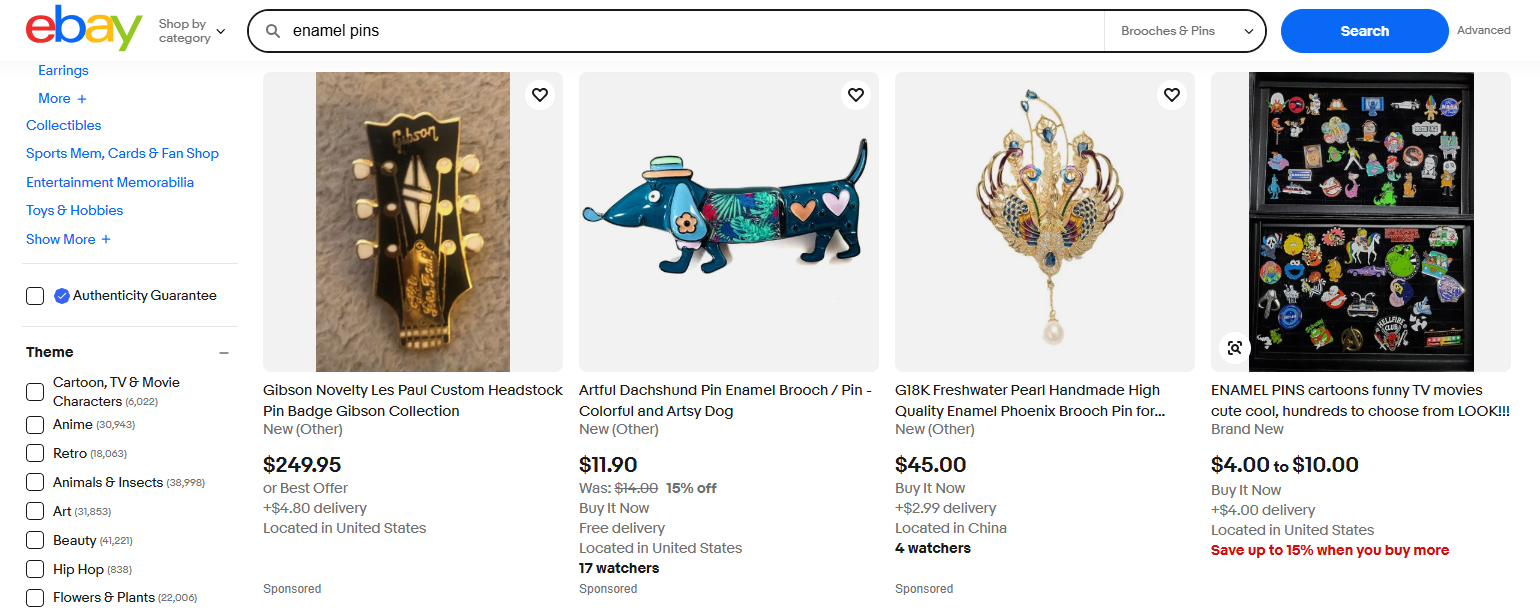Tick the Animals & Insects checkbox
This screenshot has height=610, width=1540.
pos(35,483)
